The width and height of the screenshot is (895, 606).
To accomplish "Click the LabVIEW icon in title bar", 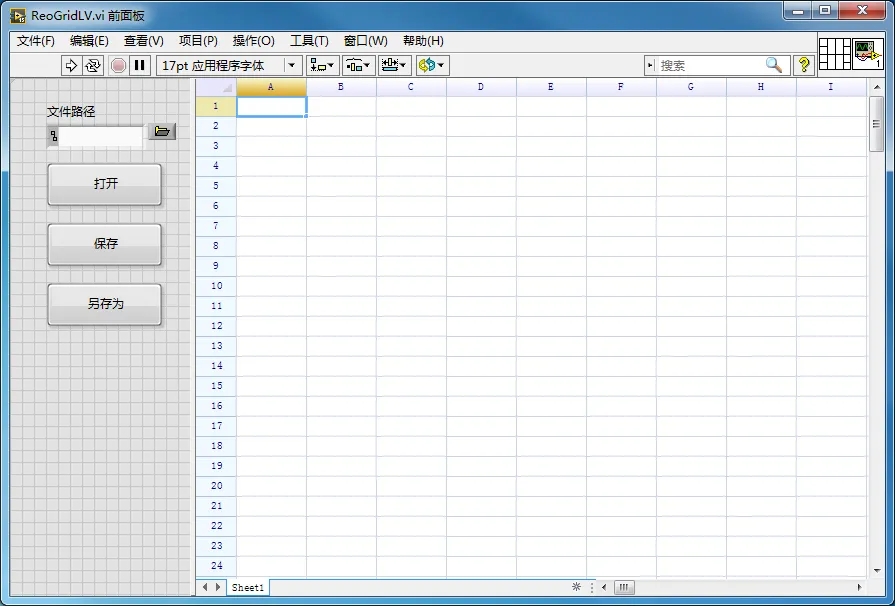I will [18, 15].
